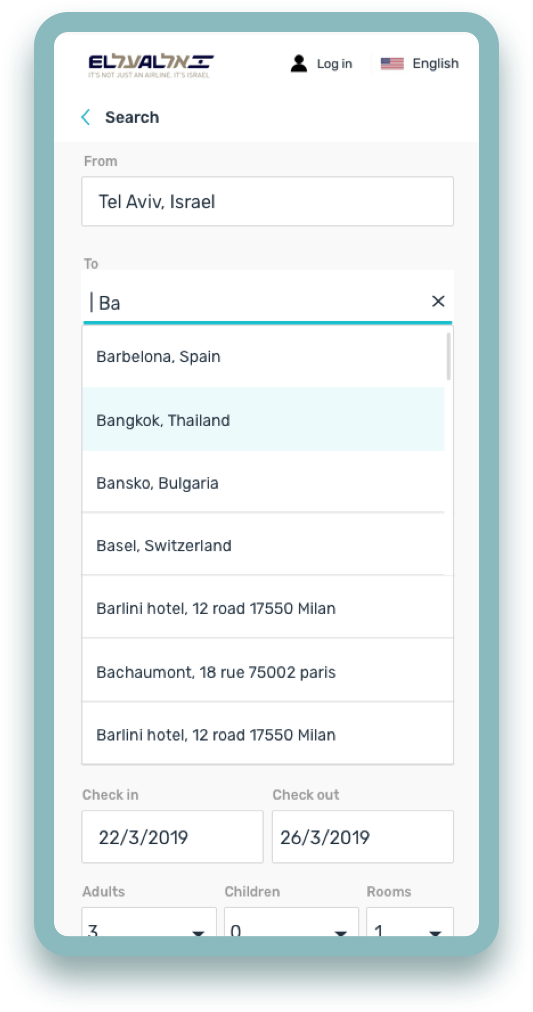Click the US flag icon
Viewport: 533px width, 1012px height.
pyautogui.click(x=392, y=63)
